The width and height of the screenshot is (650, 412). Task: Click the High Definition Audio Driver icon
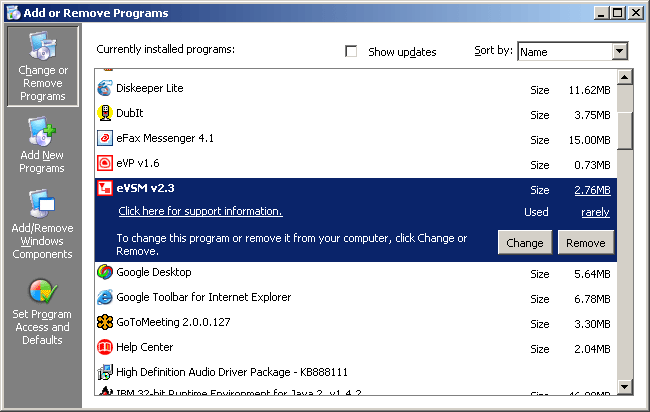[x=105, y=372]
